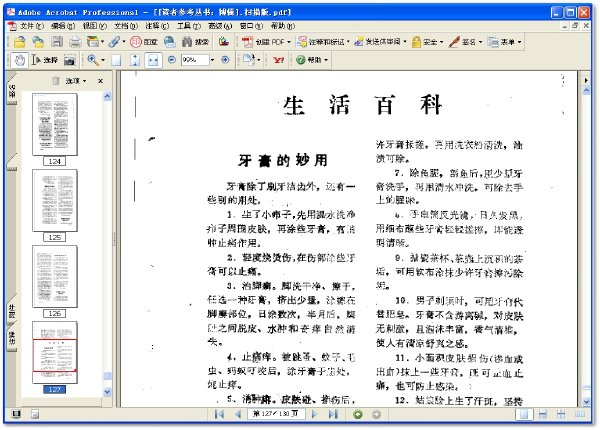Click the Adobe PDF document menu icon
600x430 pixels.
click(x=12, y=26)
